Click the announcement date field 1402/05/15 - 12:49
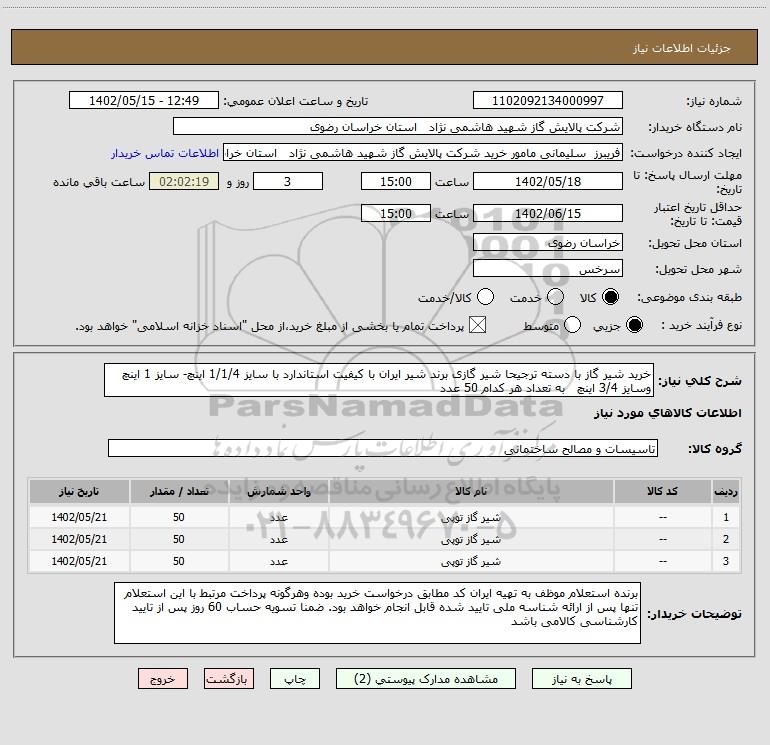Screen dimensions: 770x745 (x=144, y=100)
